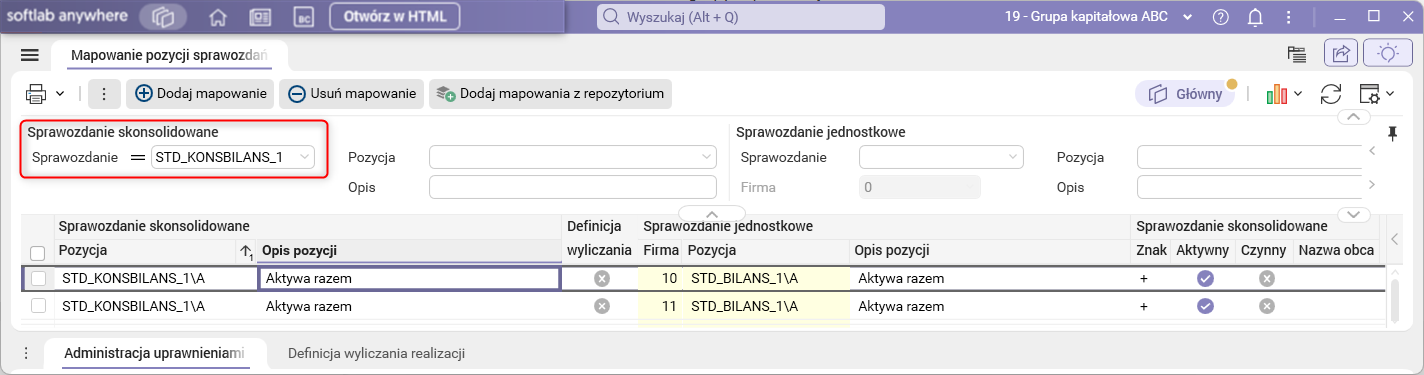Open Definicja wyliczania realizacji tab
The height and width of the screenshot is (375, 1424).
pos(376,353)
